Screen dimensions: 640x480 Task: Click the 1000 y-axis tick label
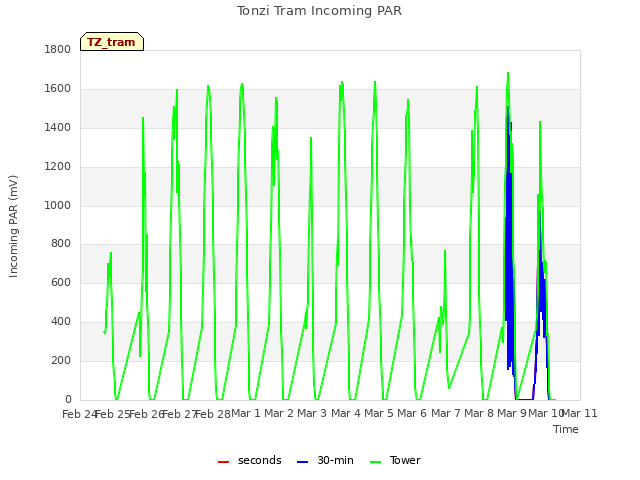point(58,205)
